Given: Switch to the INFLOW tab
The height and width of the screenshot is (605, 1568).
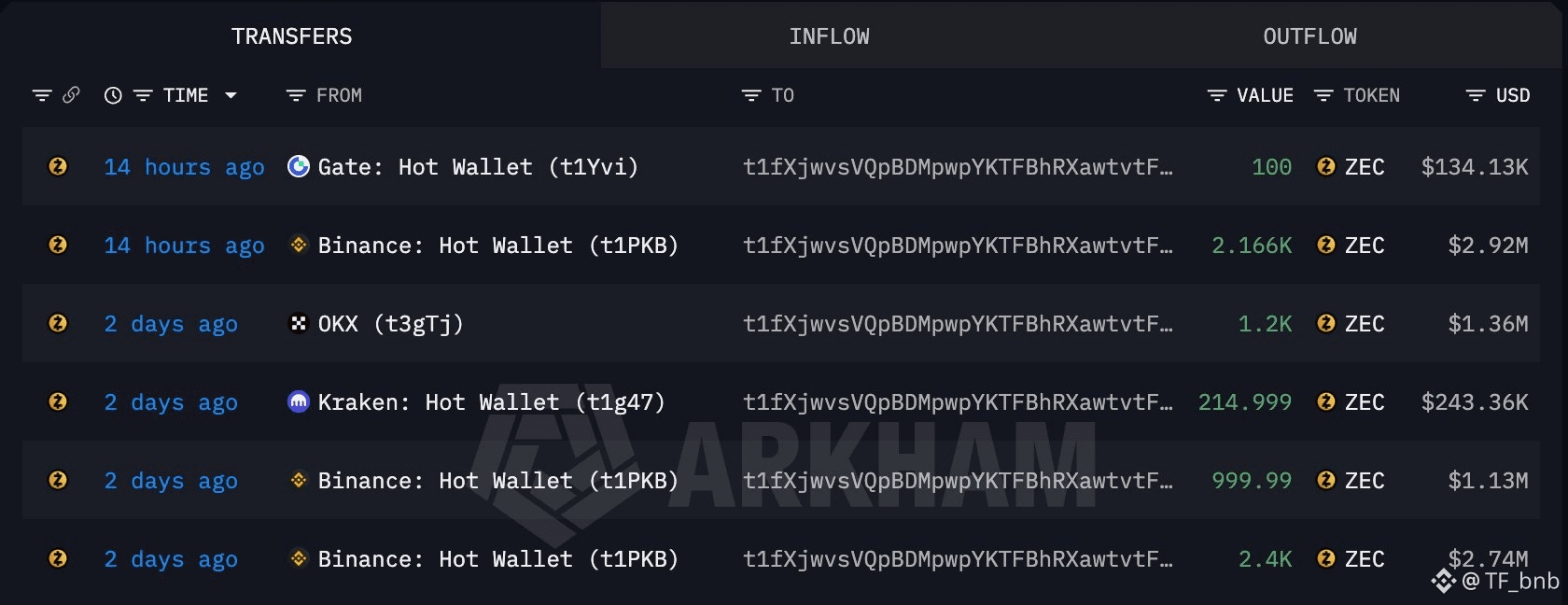Looking at the screenshot, I should click(829, 36).
